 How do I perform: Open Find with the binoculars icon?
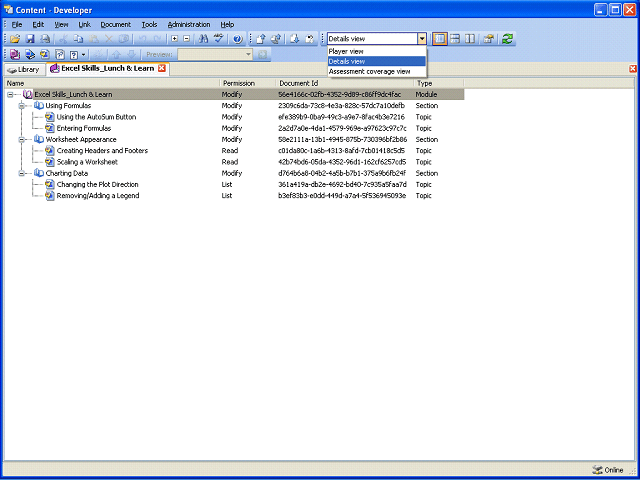click(203, 39)
